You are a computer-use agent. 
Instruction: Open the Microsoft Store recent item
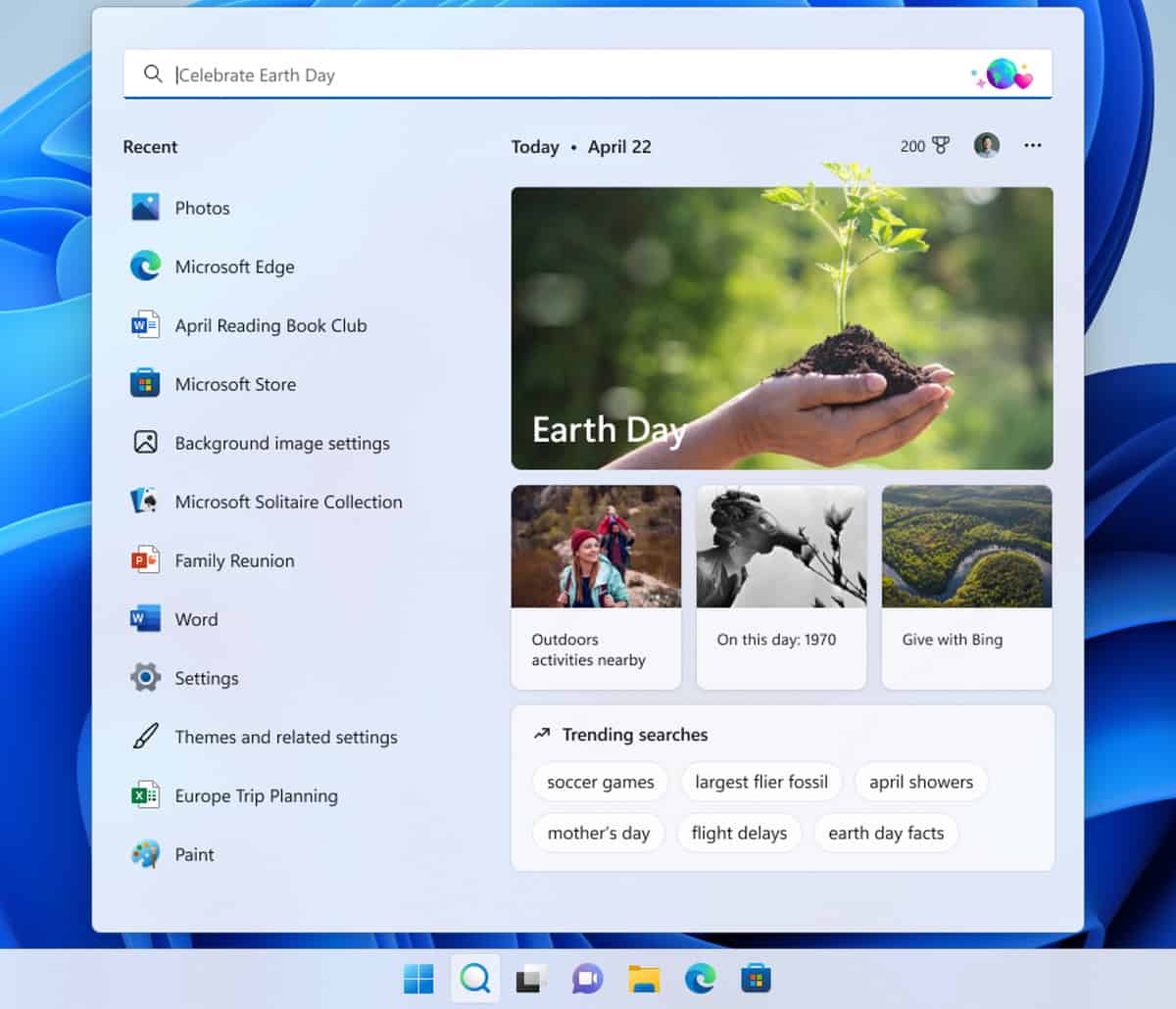[235, 384]
